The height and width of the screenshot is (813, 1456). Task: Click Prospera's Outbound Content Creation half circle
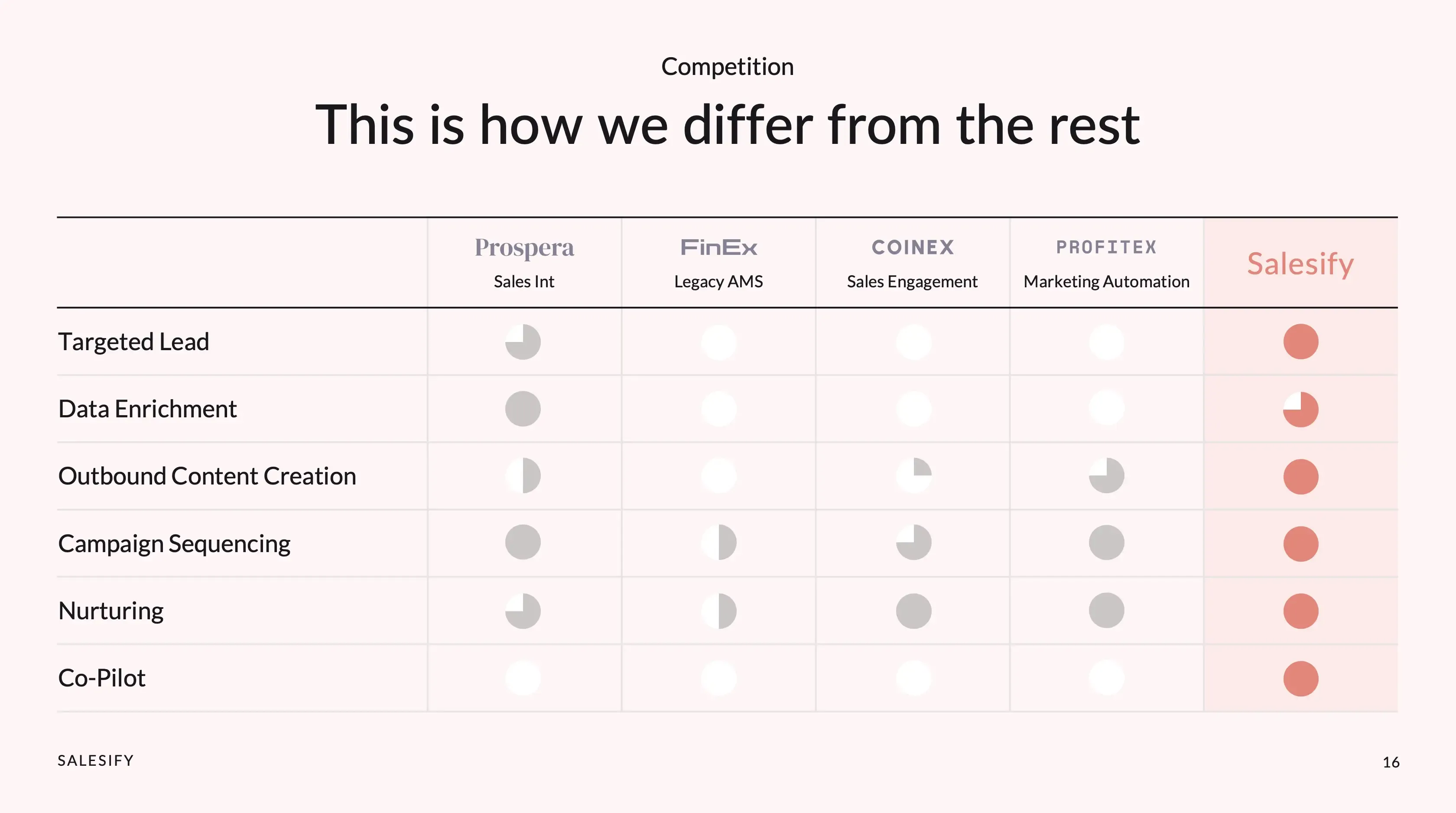[x=523, y=475]
